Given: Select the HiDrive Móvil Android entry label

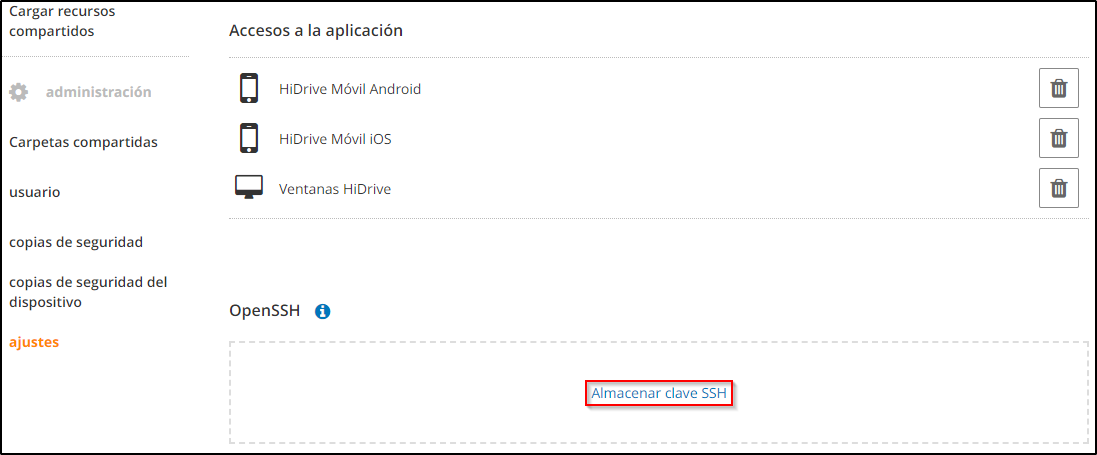Looking at the screenshot, I should coord(350,89).
